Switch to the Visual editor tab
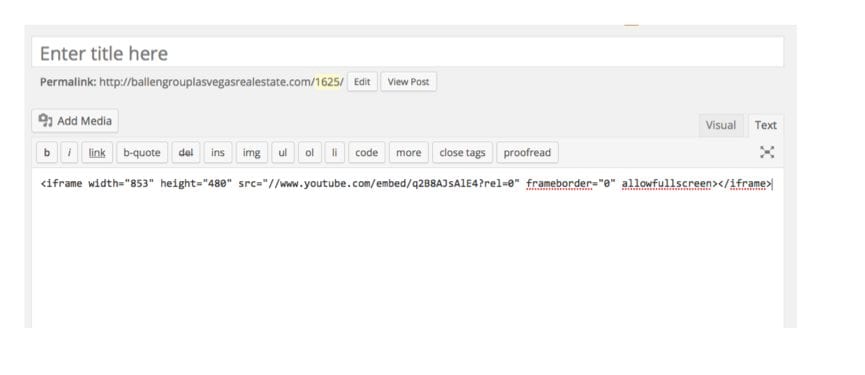 click(720, 125)
